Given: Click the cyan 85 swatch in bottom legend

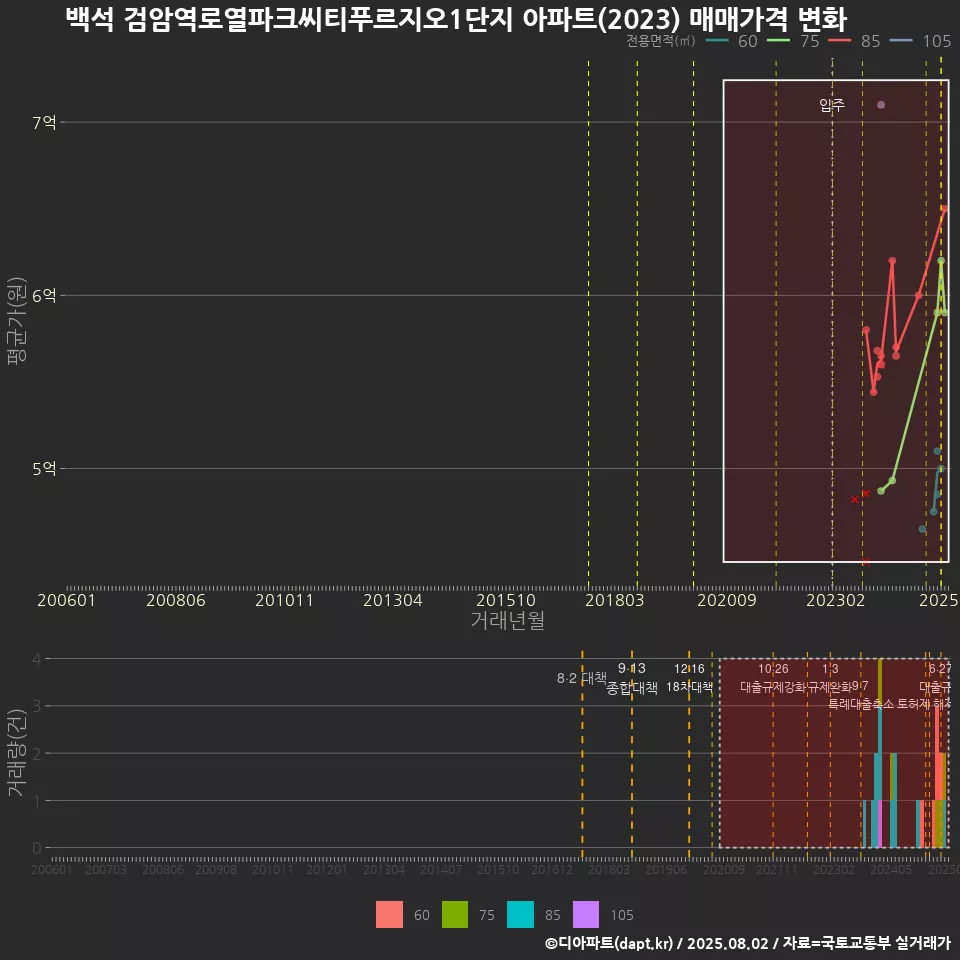Looking at the screenshot, I should click(520, 915).
